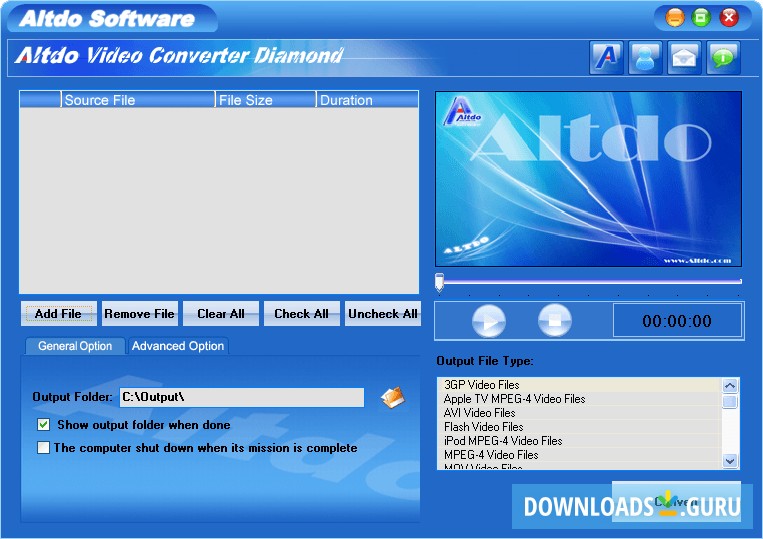Click the Duration column header
The height and width of the screenshot is (539, 763).
(367, 100)
